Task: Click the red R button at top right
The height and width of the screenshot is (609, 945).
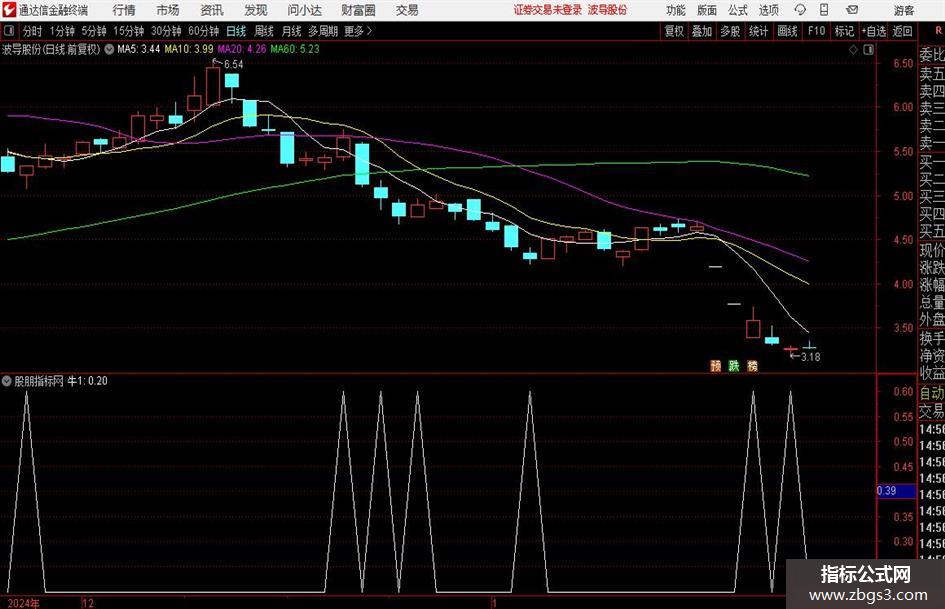Action: [938, 31]
